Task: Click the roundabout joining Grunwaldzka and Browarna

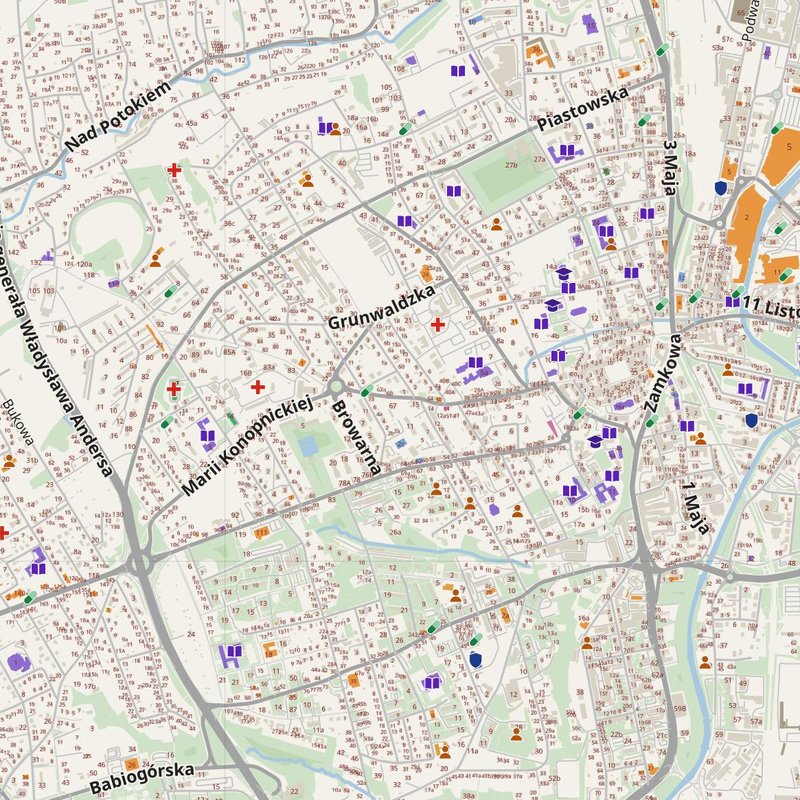Action: 335,386
